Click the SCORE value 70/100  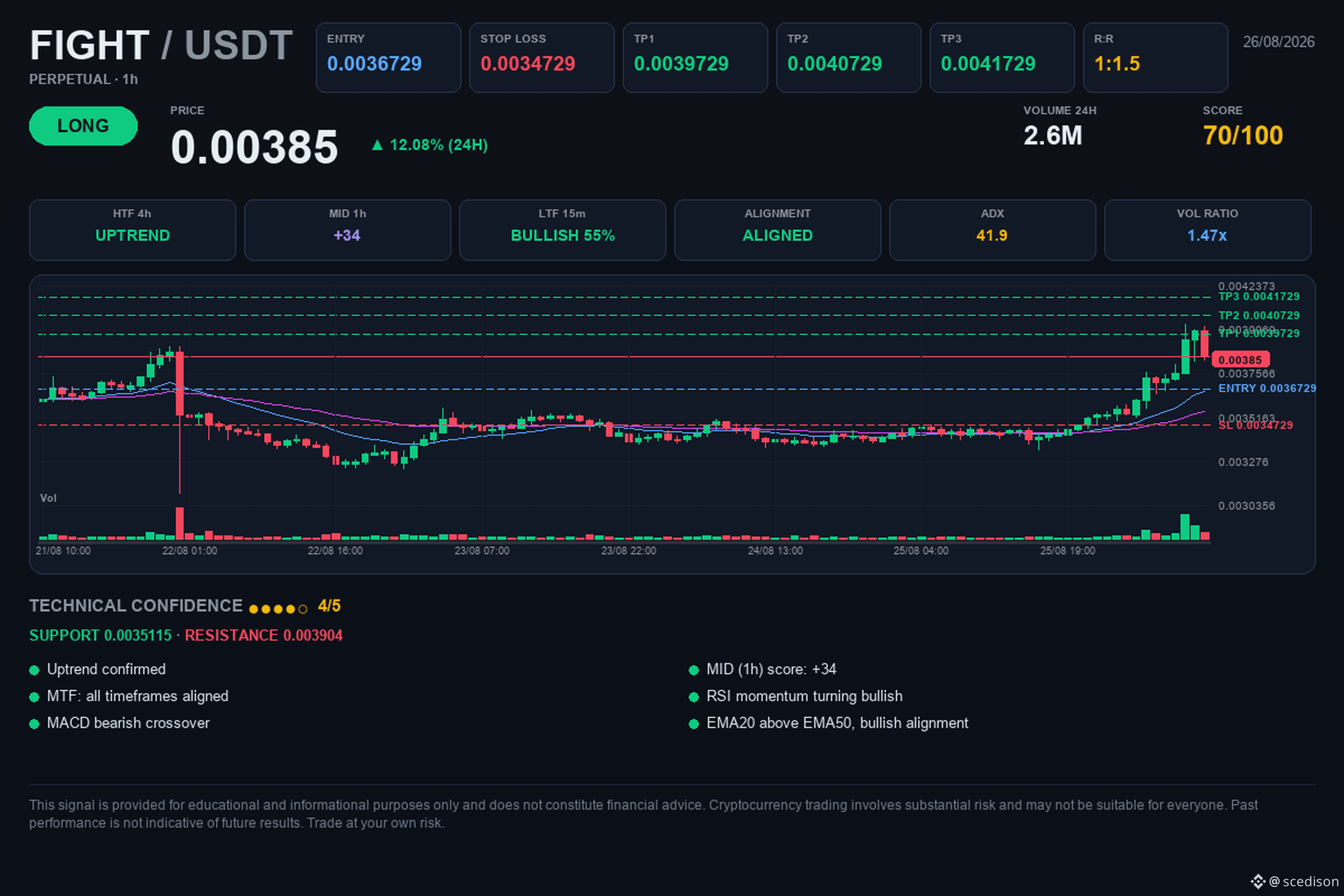[x=1243, y=136]
